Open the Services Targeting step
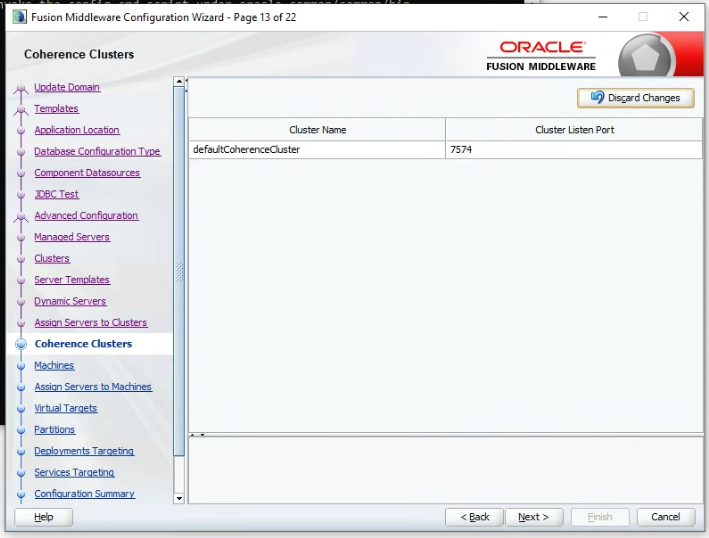Screen dimensions: 709x538 74,472
